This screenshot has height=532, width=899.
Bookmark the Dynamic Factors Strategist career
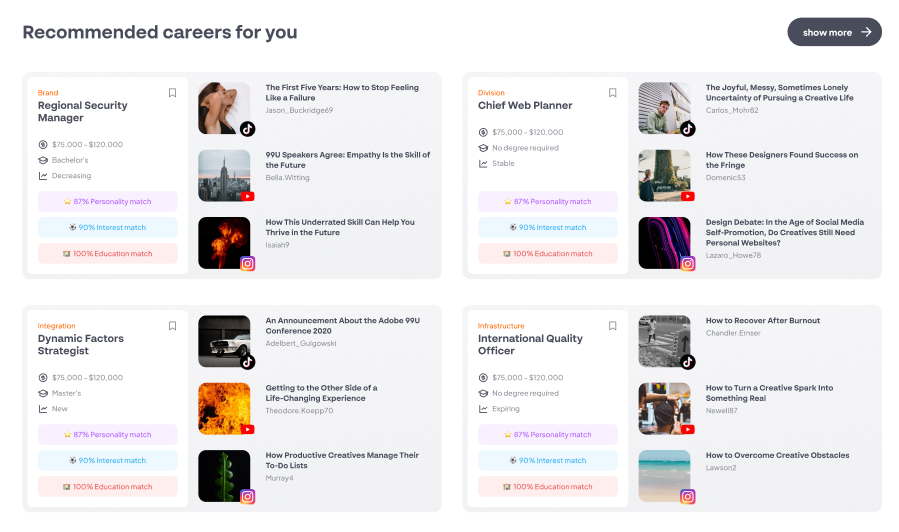(x=172, y=326)
